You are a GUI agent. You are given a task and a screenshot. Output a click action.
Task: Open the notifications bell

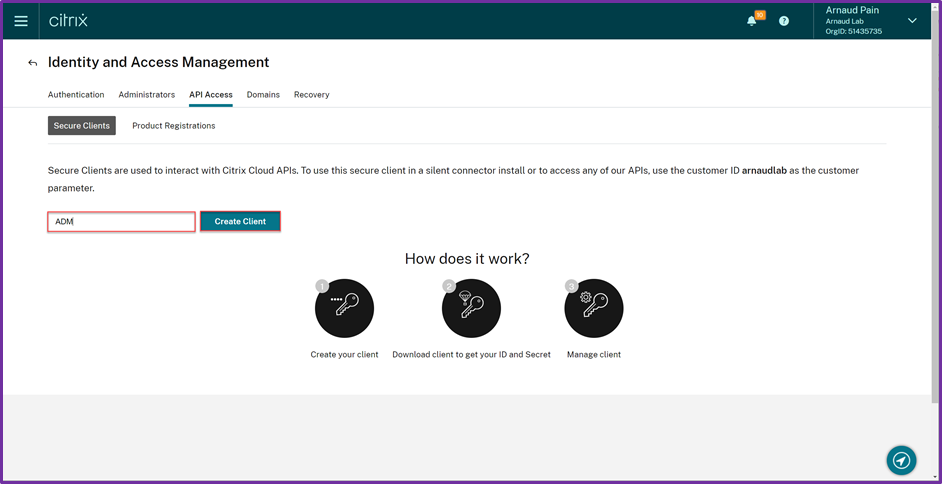pos(752,21)
